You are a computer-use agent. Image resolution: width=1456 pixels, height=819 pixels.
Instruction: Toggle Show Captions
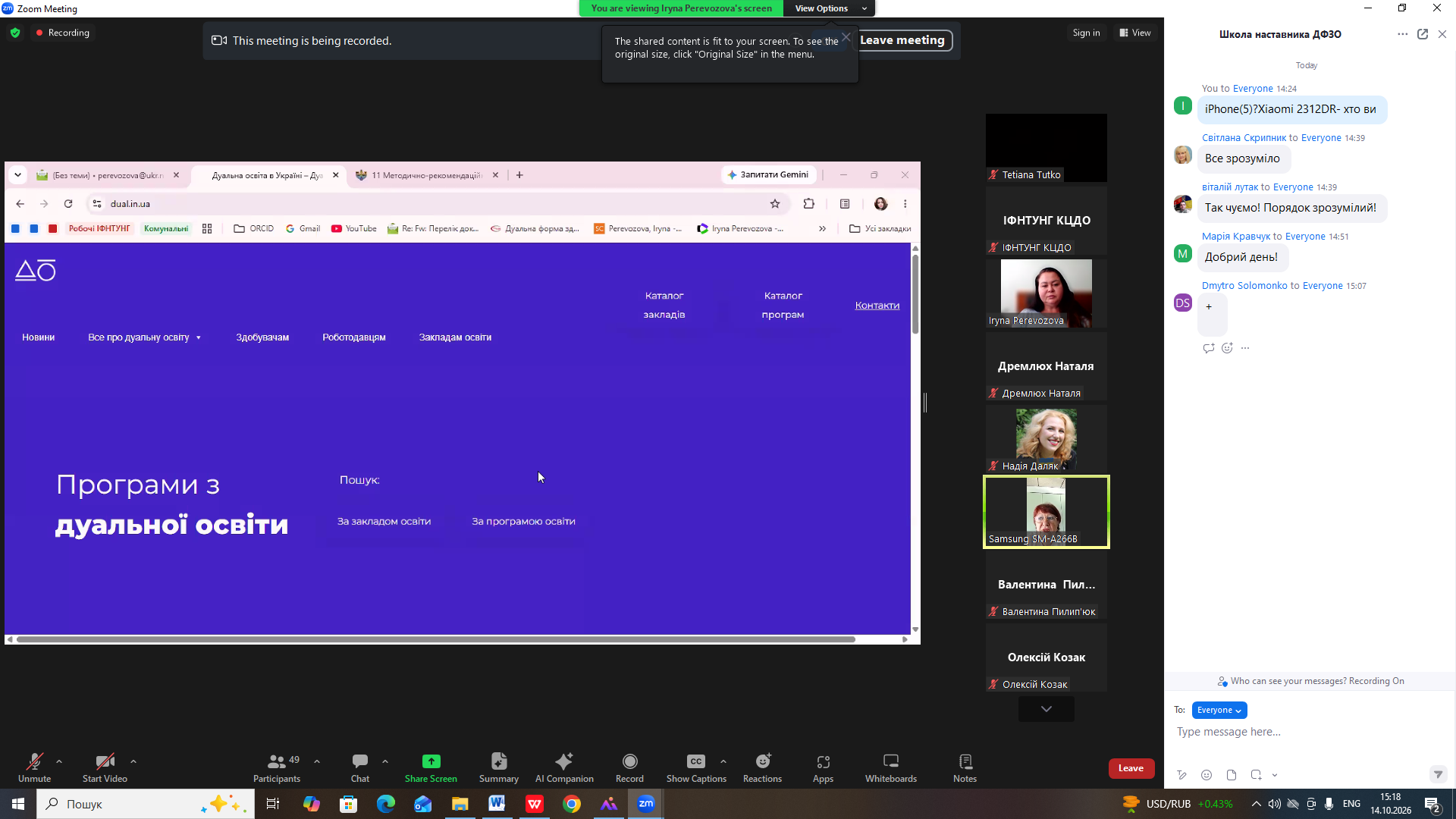pyautogui.click(x=696, y=767)
